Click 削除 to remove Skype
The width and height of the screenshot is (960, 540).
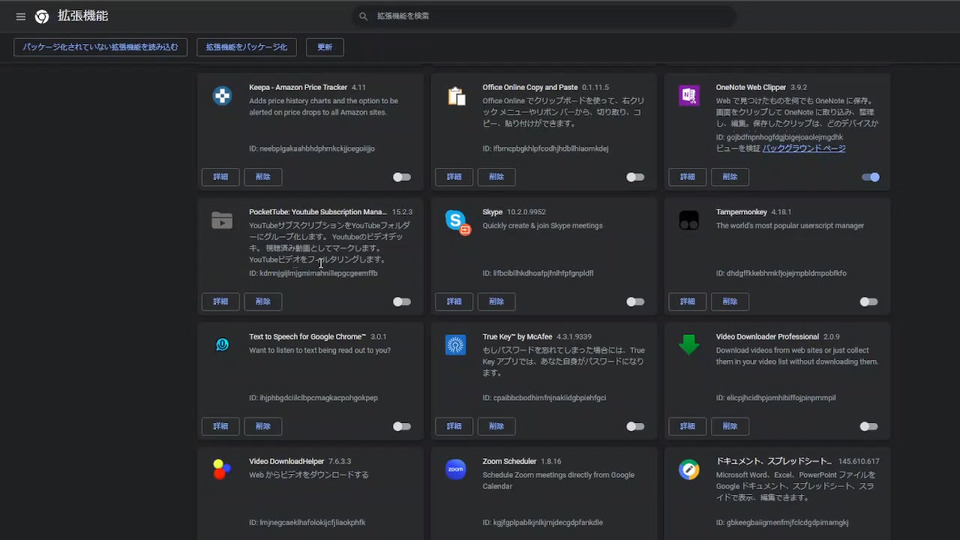497,302
